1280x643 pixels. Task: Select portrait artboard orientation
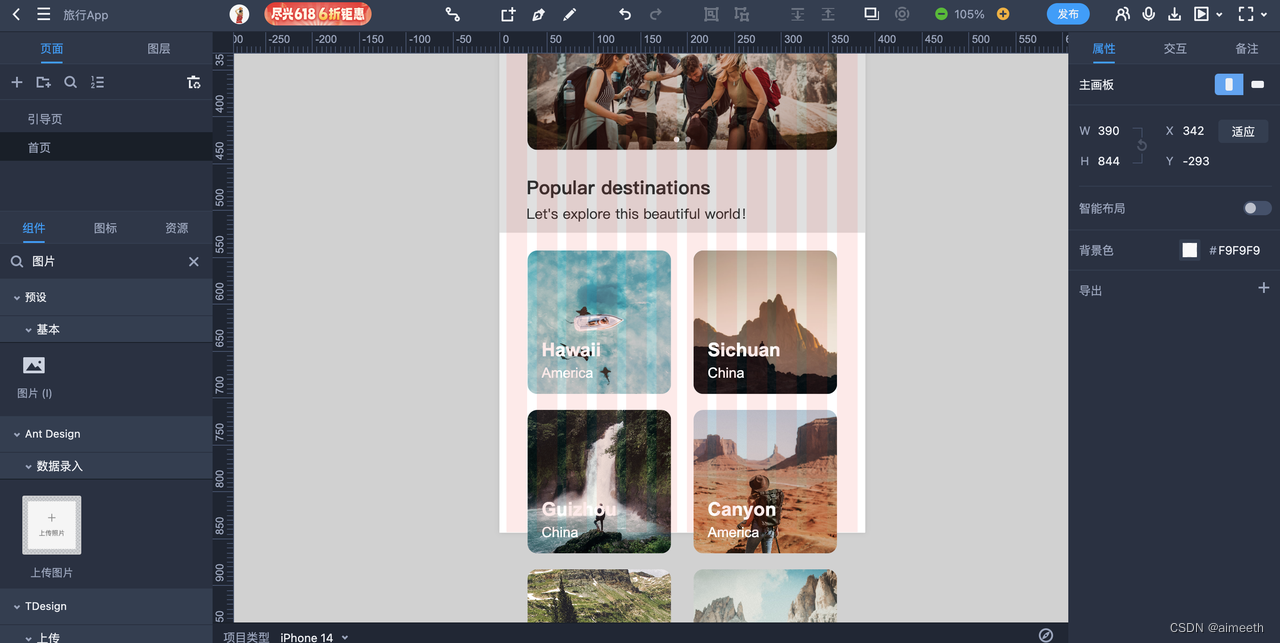point(1229,84)
